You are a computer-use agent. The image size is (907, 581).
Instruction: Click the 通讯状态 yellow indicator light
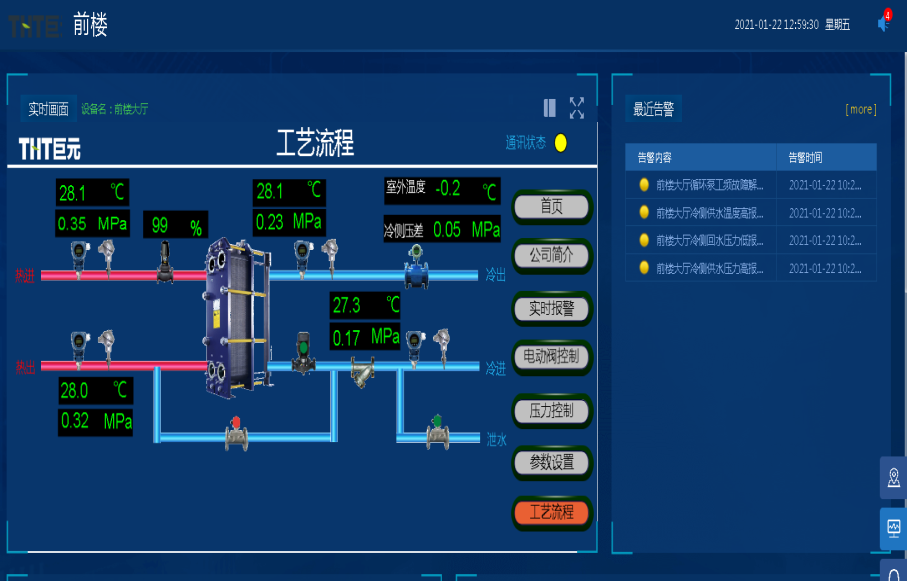[561, 143]
